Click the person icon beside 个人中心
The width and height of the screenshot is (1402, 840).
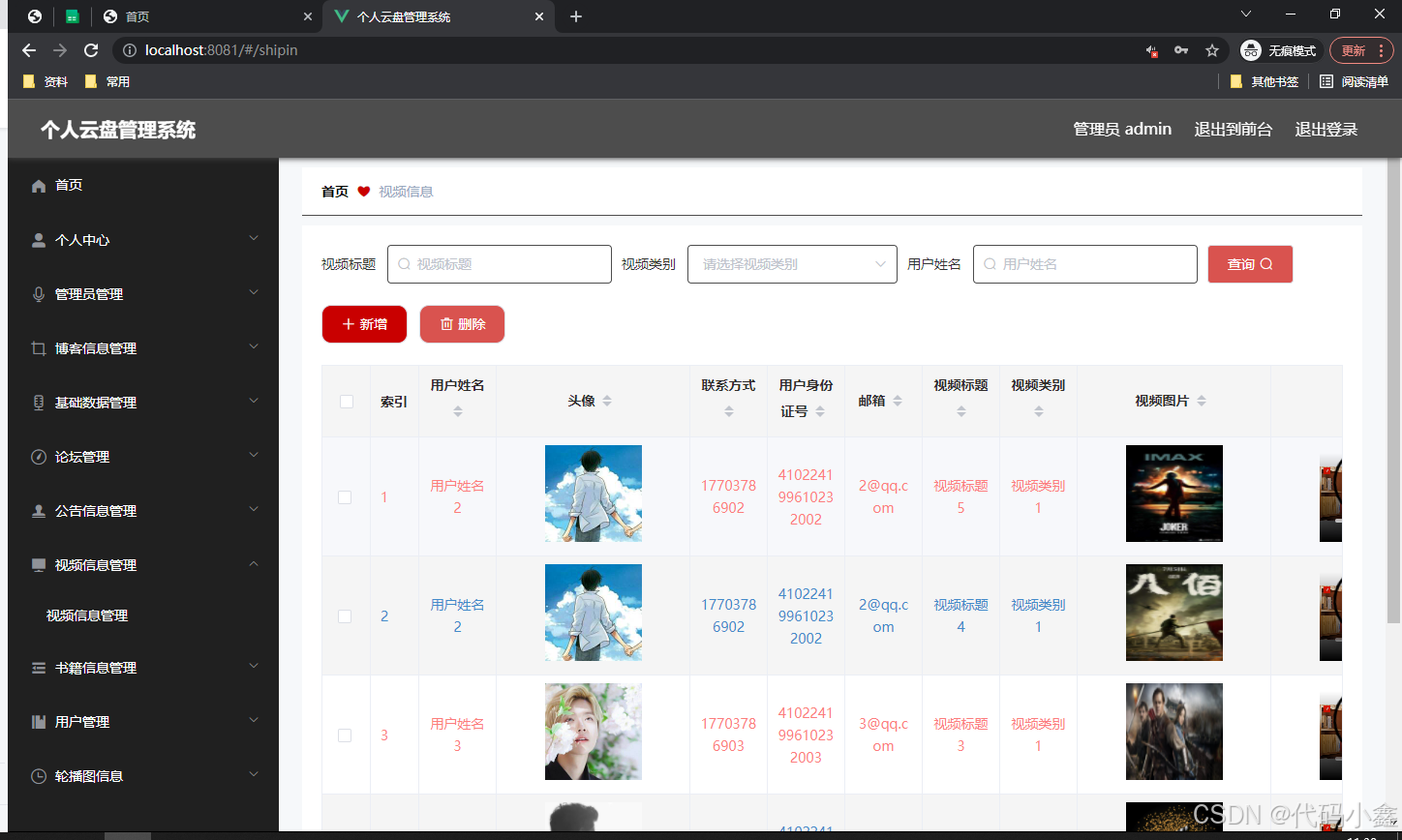pos(39,240)
